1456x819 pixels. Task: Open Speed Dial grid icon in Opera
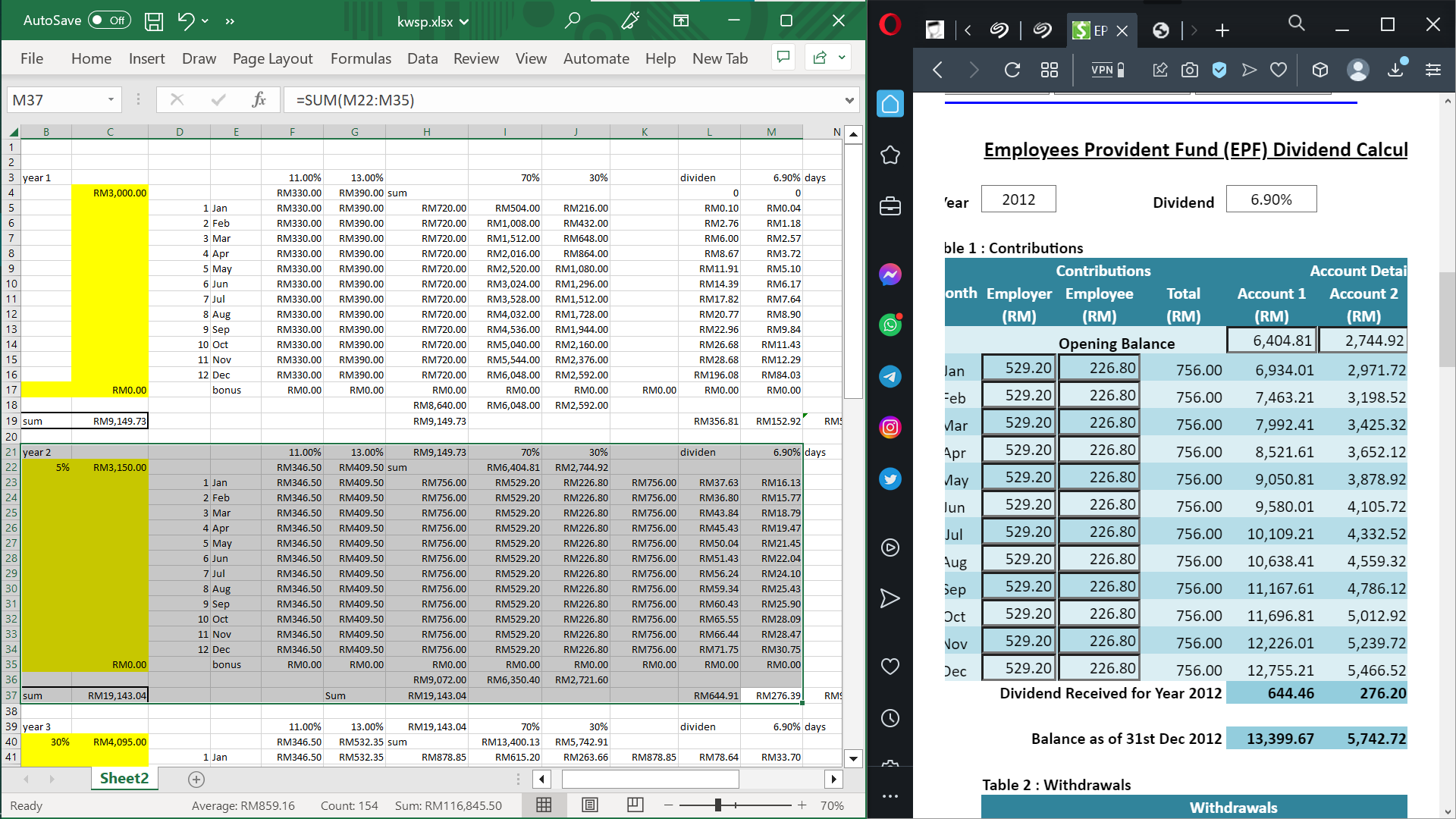click(x=1050, y=70)
